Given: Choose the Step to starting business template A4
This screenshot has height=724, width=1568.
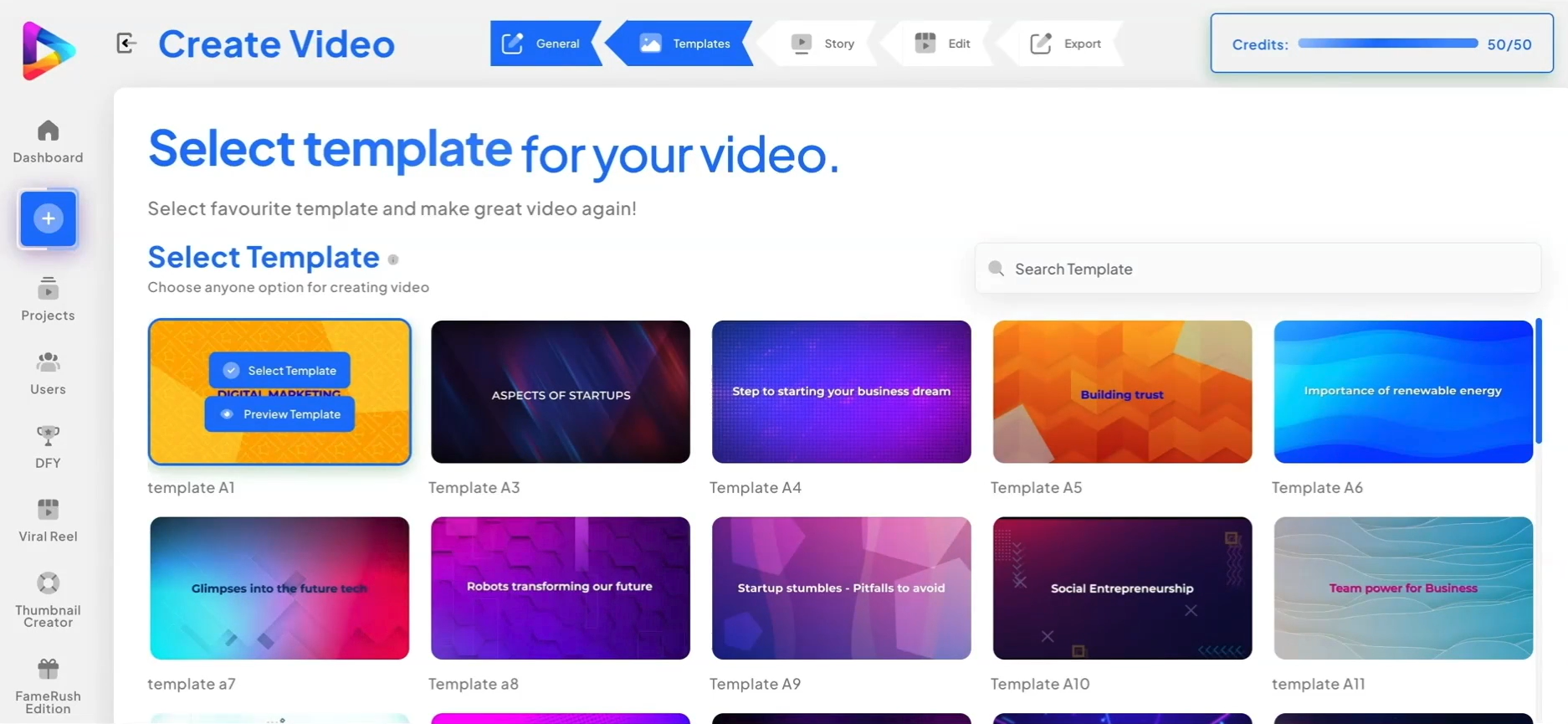Looking at the screenshot, I should [x=842, y=392].
